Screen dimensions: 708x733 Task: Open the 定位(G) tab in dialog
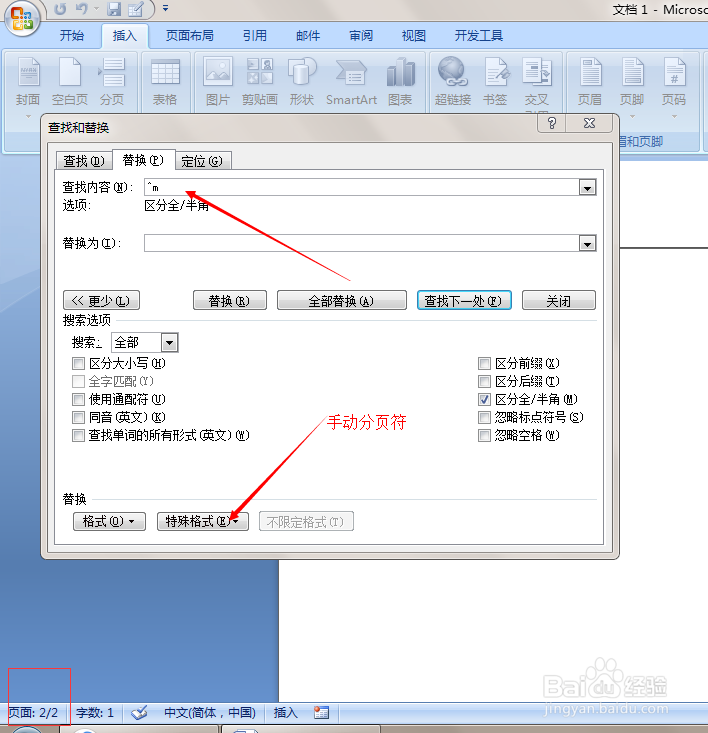pos(202,161)
